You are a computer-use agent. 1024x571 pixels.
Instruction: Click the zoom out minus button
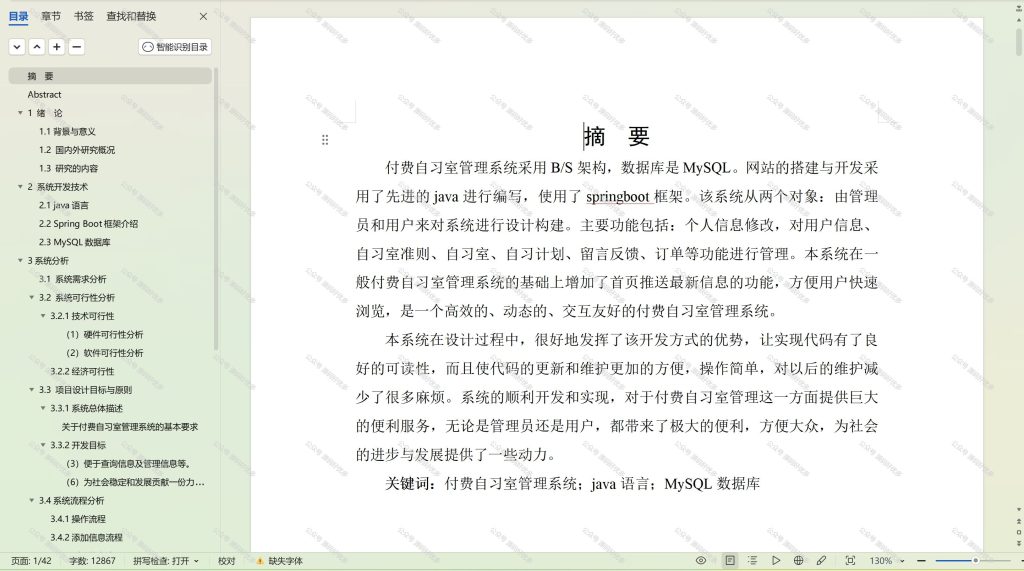coord(921,561)
